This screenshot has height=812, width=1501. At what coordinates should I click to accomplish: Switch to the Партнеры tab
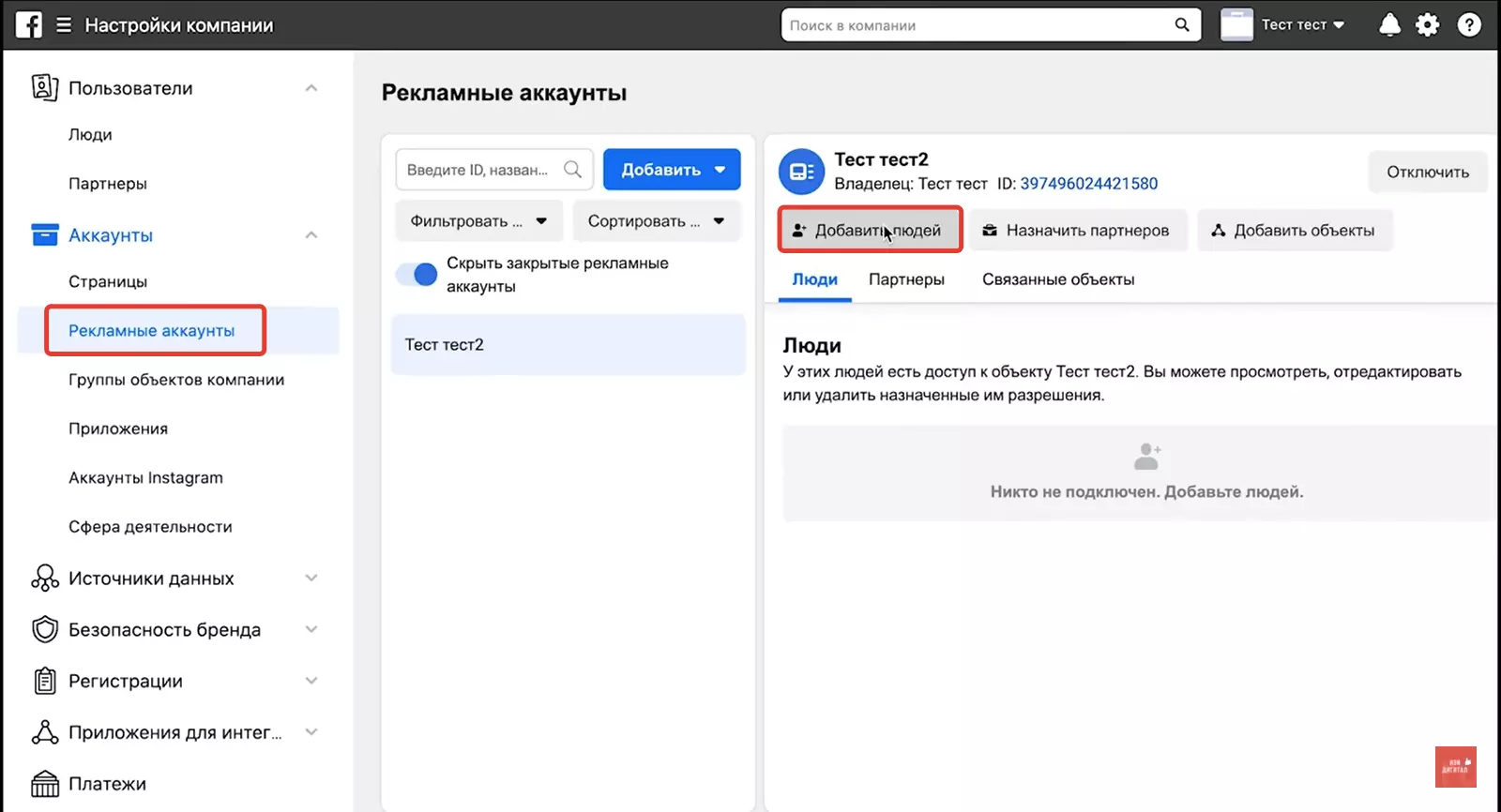(x=906, y=279)
